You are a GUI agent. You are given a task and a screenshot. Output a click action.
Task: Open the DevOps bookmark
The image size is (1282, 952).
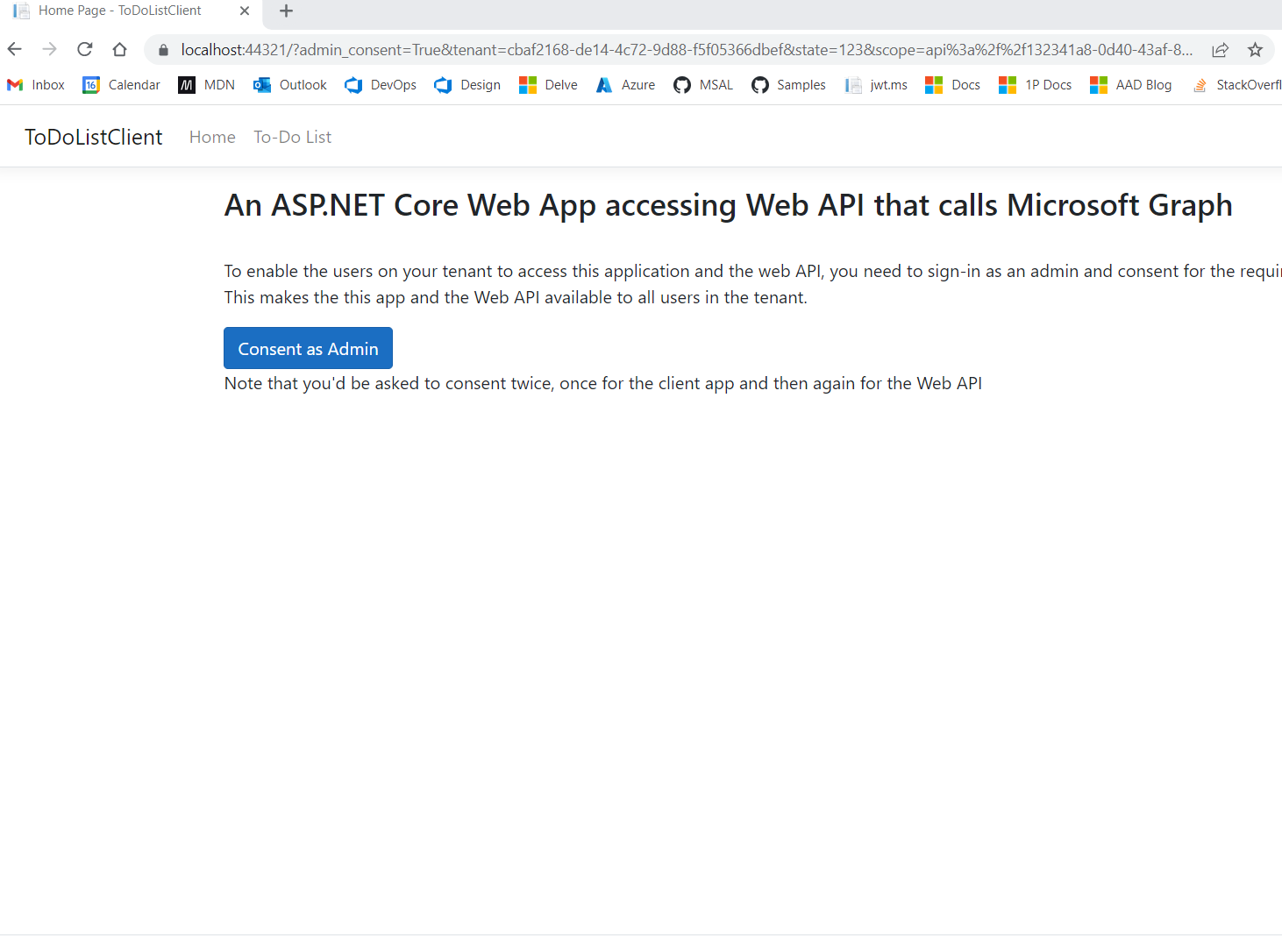pos(381,85)
